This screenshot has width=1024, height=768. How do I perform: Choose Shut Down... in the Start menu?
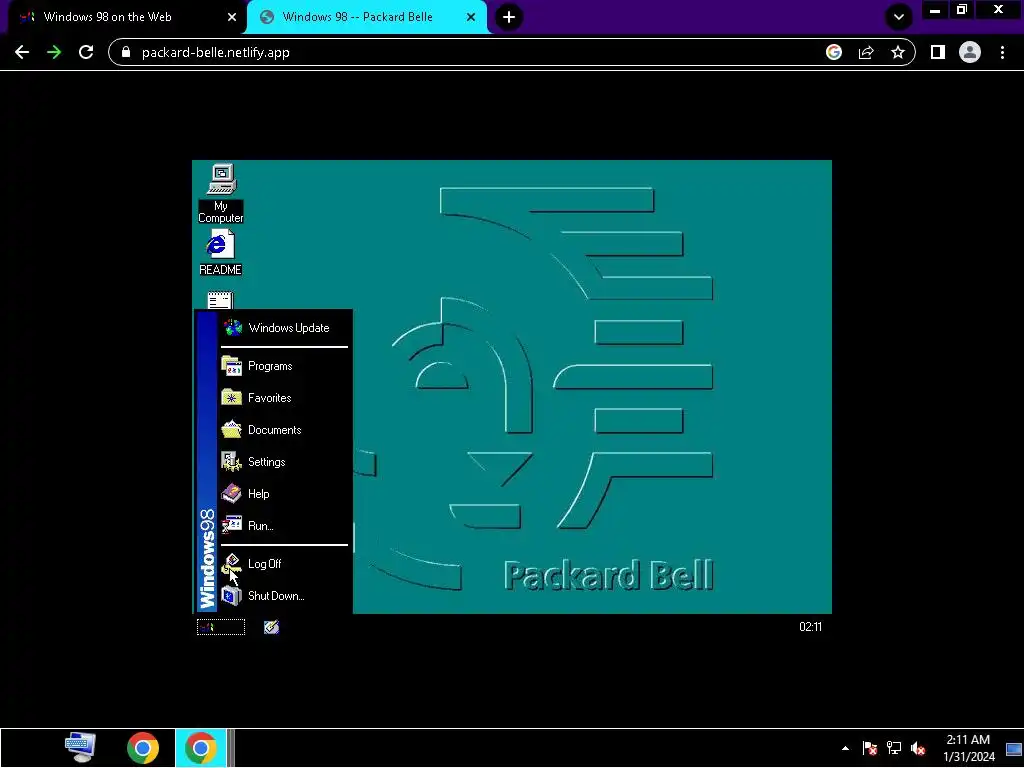click(x=285, y=596)
